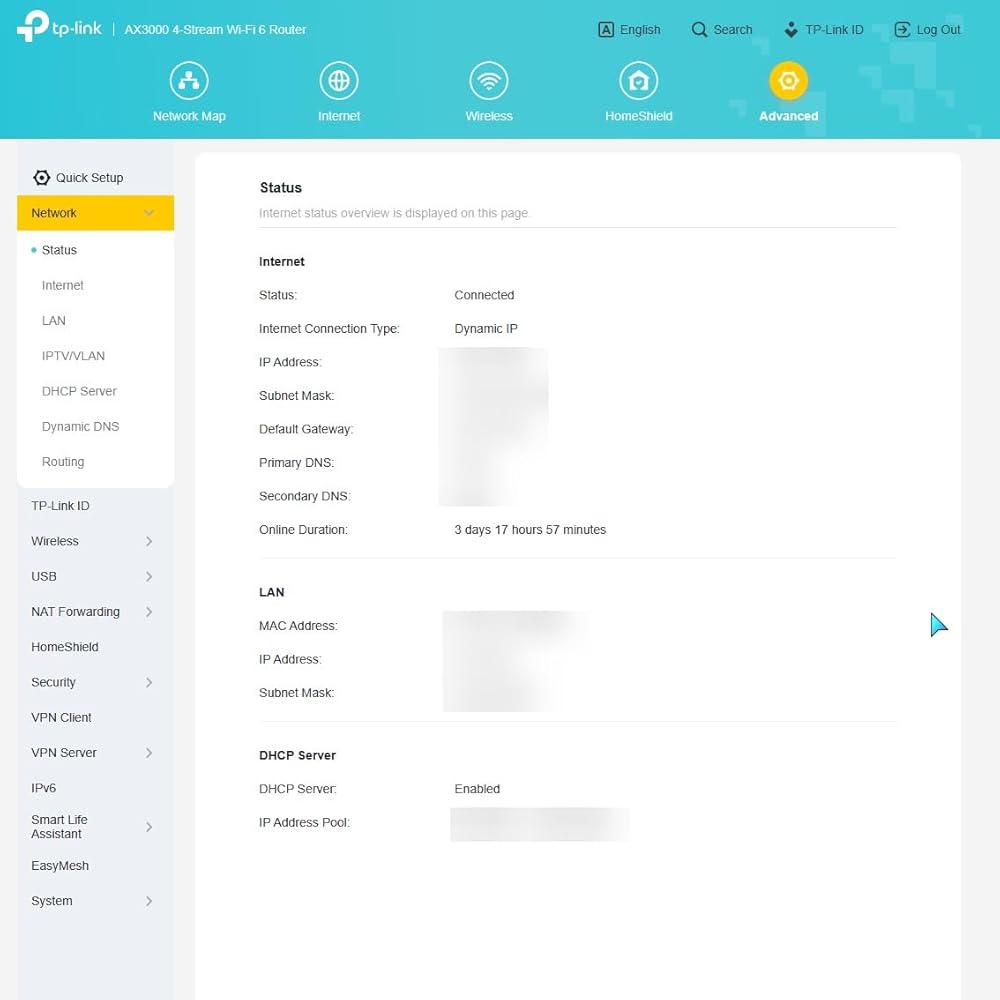The image size is (1000, 1000).
Task: Select the HomeShield house icon
Action: 638,81
